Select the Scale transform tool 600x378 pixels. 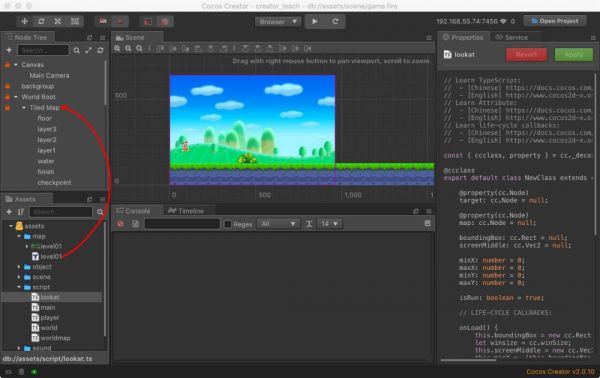pos(58,21)
